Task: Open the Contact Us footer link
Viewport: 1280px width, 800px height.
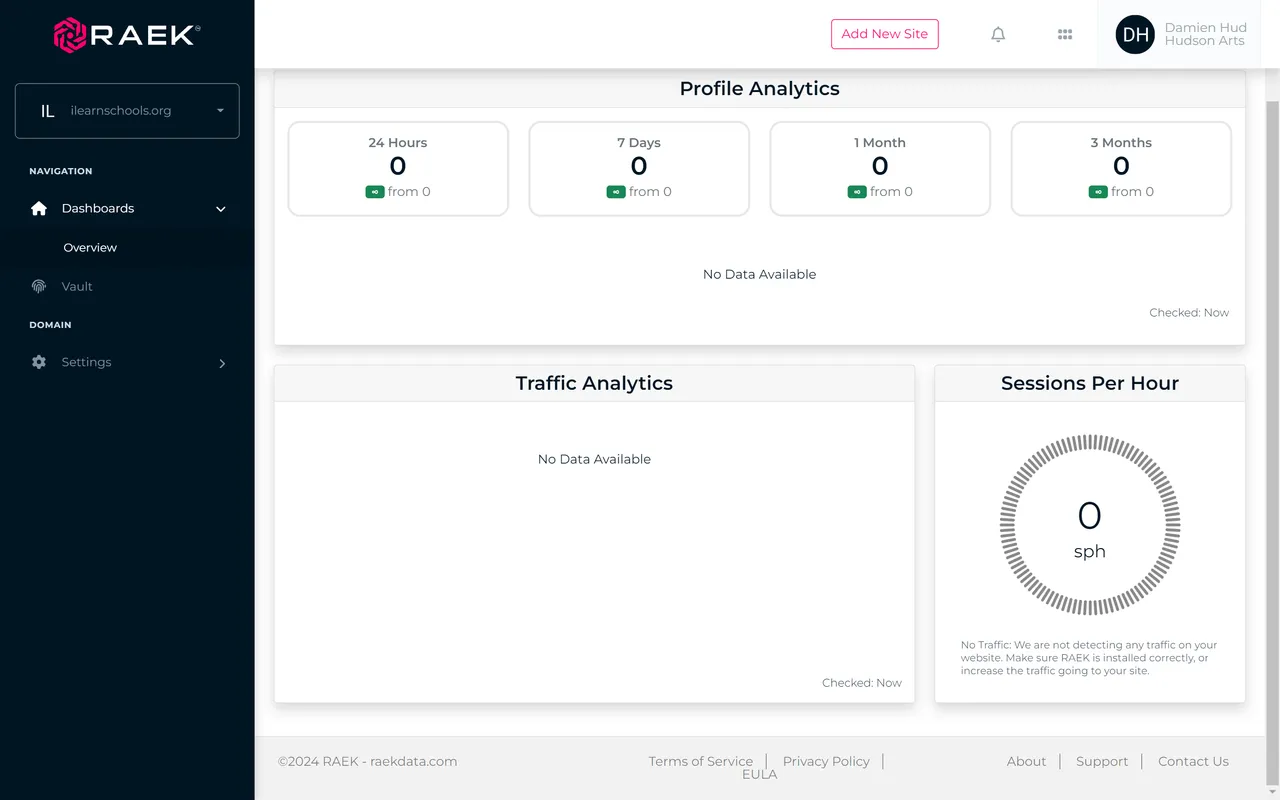Action: pos(1193,761)
